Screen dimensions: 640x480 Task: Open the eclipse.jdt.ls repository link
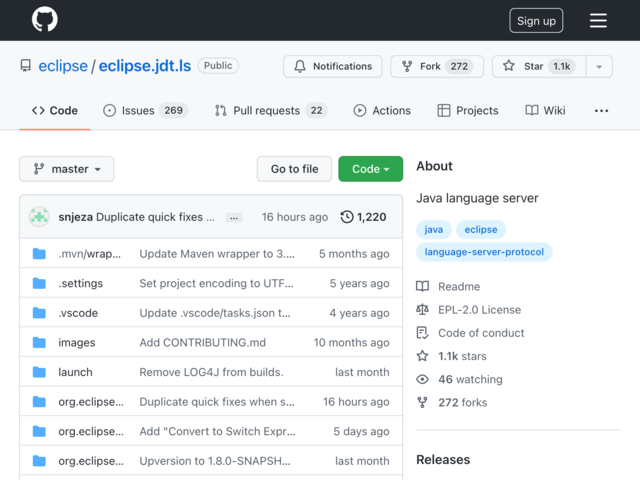point(144,66)
